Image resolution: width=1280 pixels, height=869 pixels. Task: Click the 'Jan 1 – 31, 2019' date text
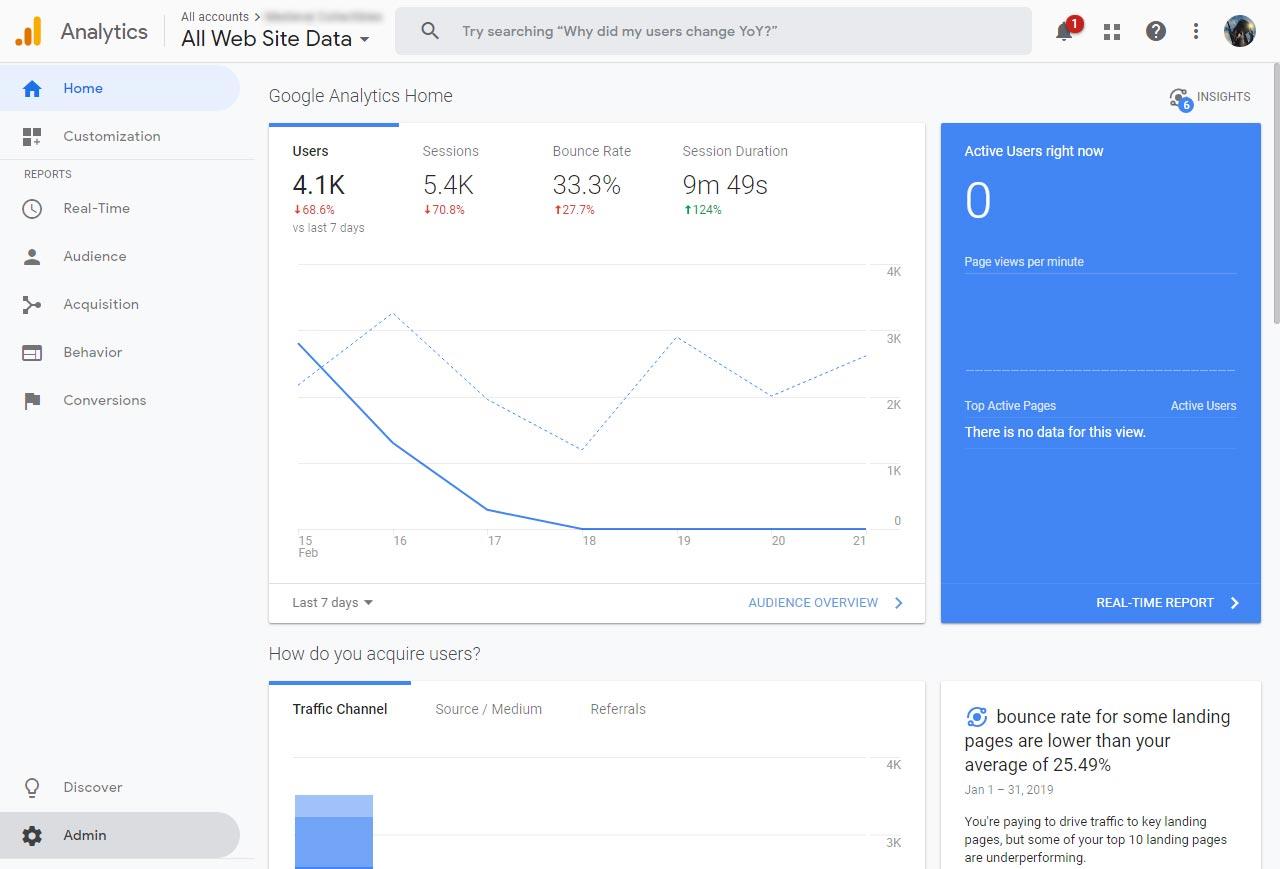[1009, 790]
